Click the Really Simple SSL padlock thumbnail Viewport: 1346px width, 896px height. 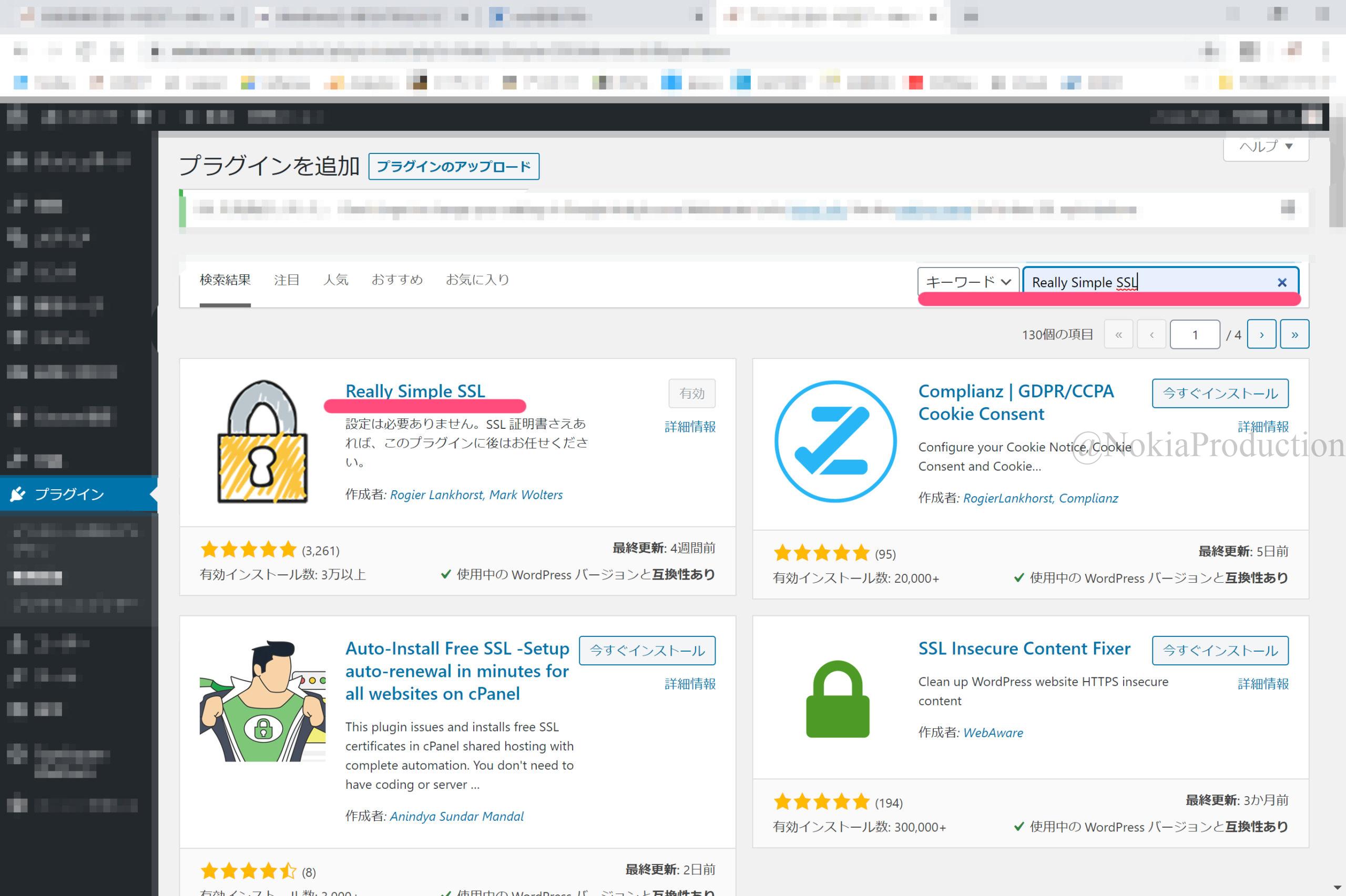point(262,442)
